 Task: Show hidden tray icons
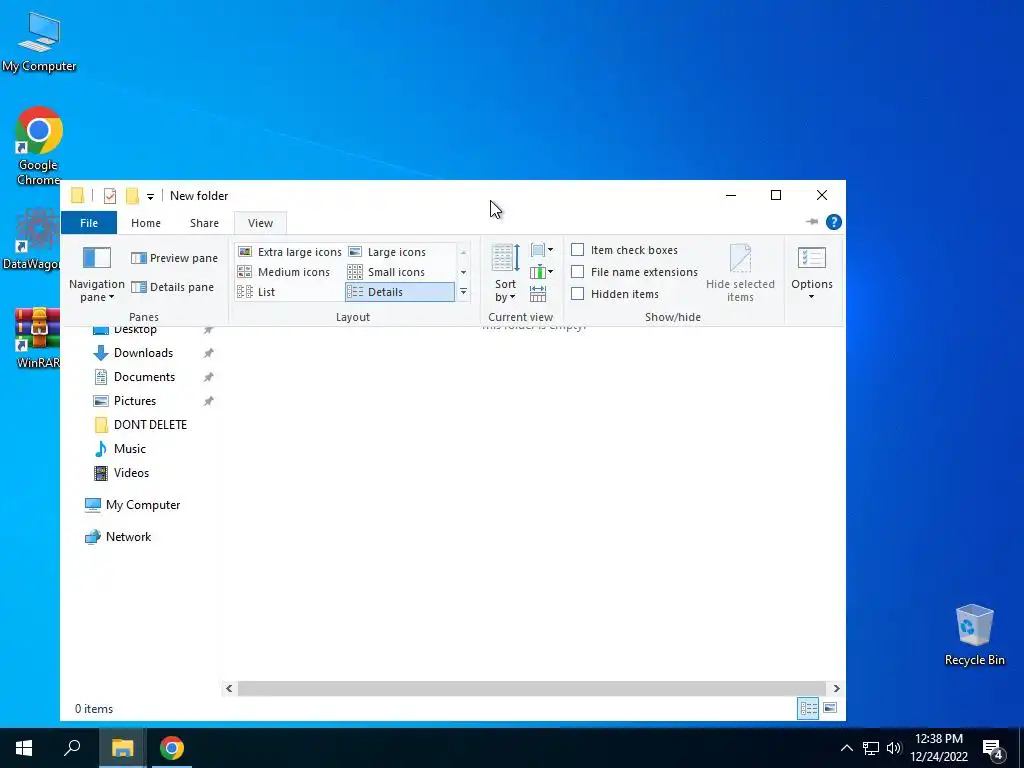coord(846,748)
